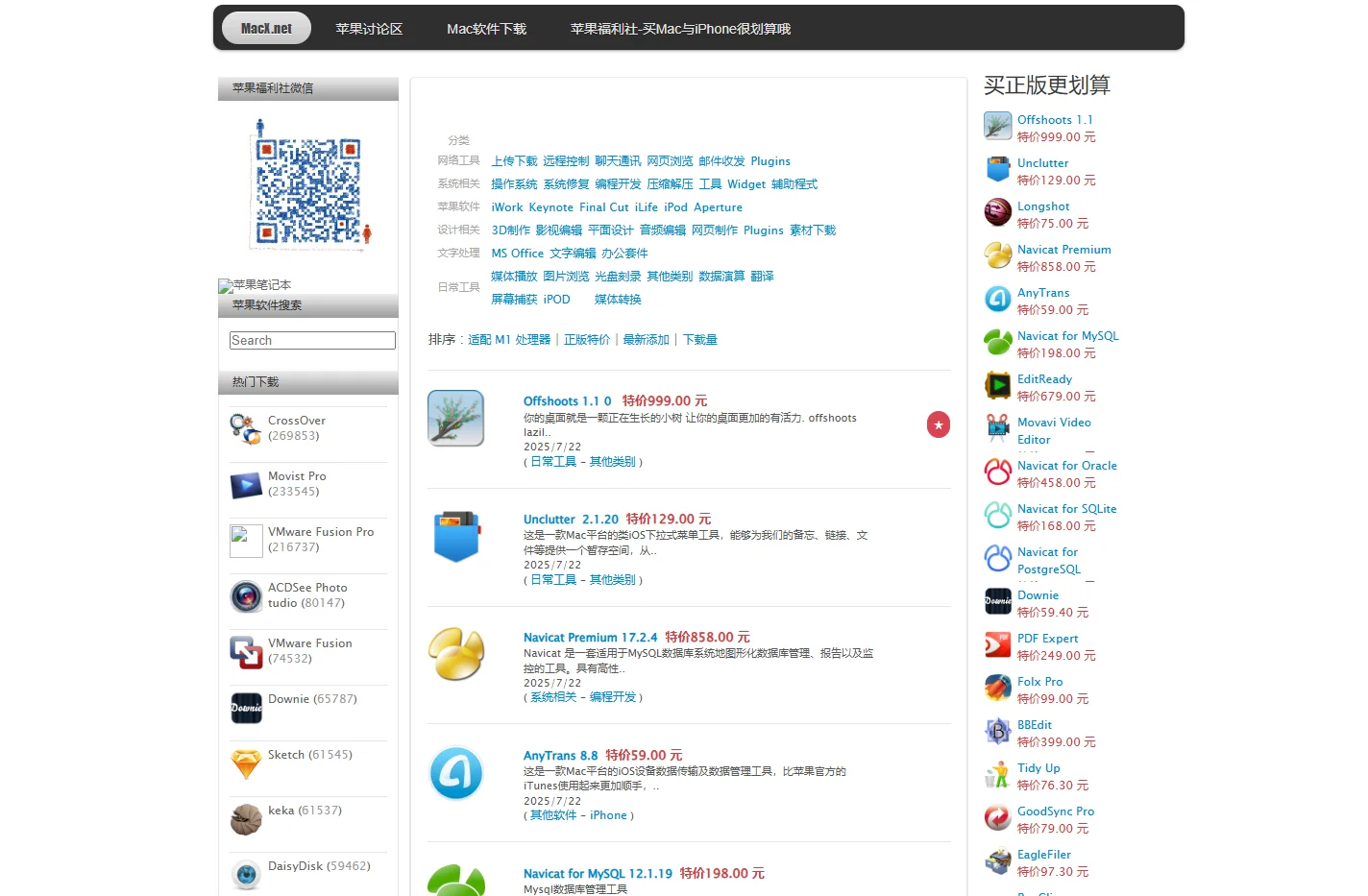Click the VMware Fusion icon in hot downloads
This screenshot has height=896, width=1368.
click(246, 652)
